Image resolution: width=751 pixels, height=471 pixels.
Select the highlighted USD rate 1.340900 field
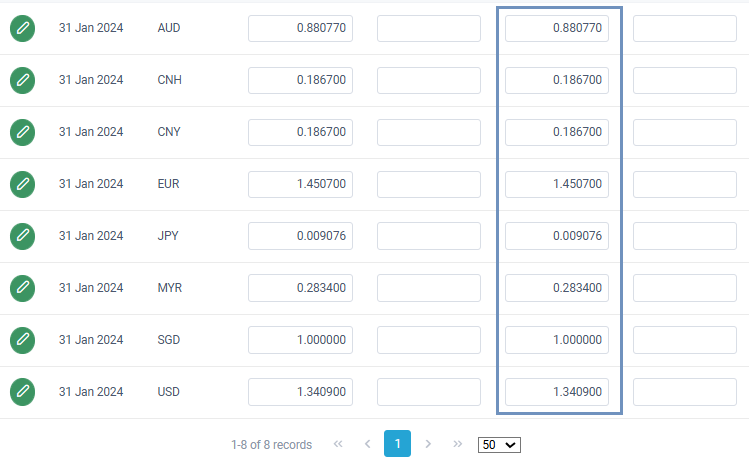point(556,392)
